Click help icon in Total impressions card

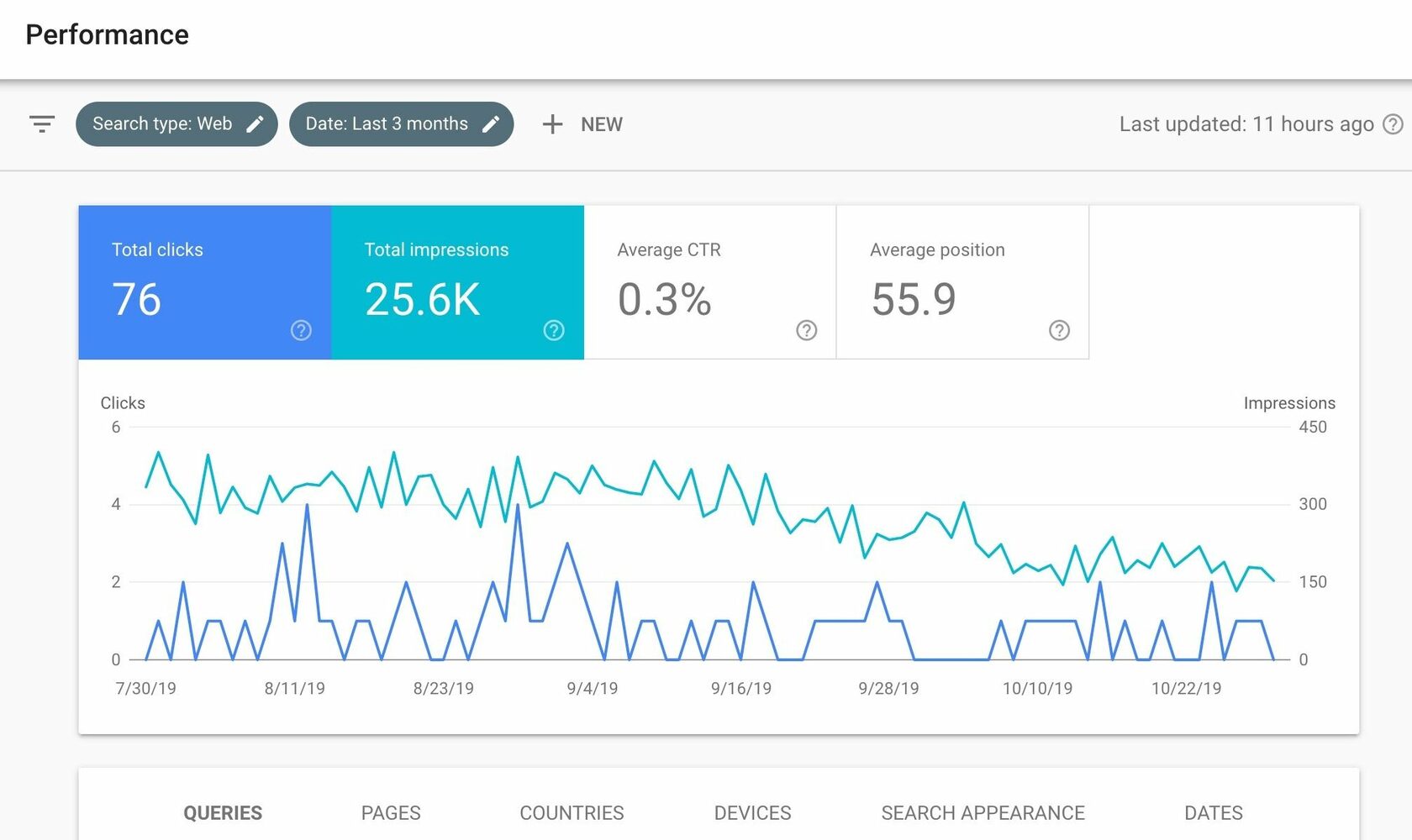(554, 330)
